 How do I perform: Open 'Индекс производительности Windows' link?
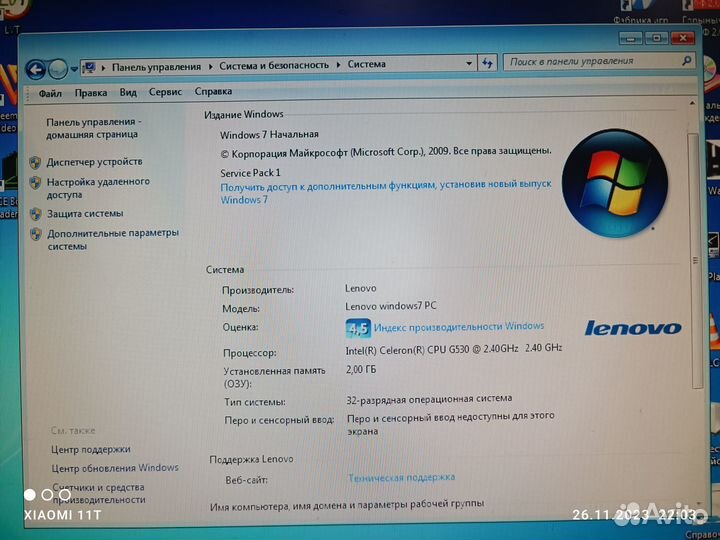tap(459, 326)
